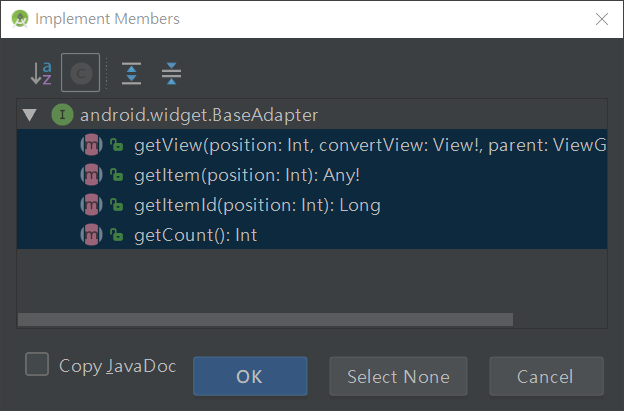Enable the Copy JavaDoc checkbox

pyautogui.click(x=37, y=364)
